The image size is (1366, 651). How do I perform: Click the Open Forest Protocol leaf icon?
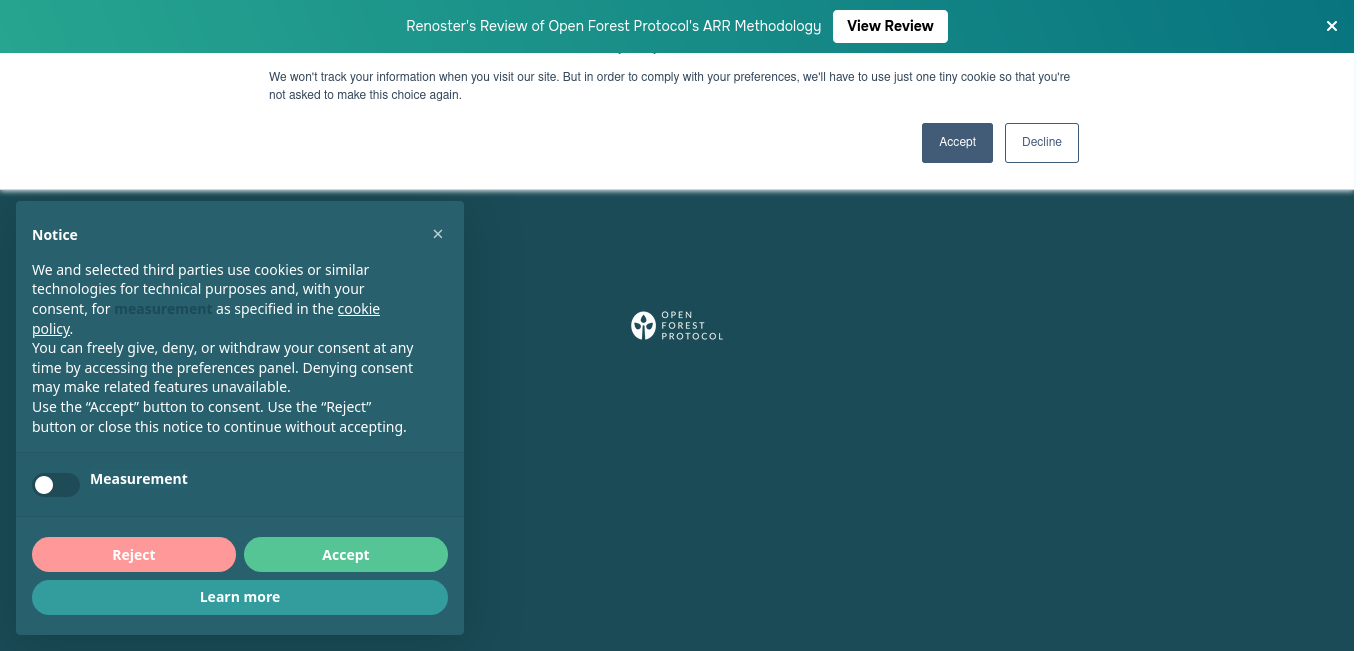tap(643, 325)
